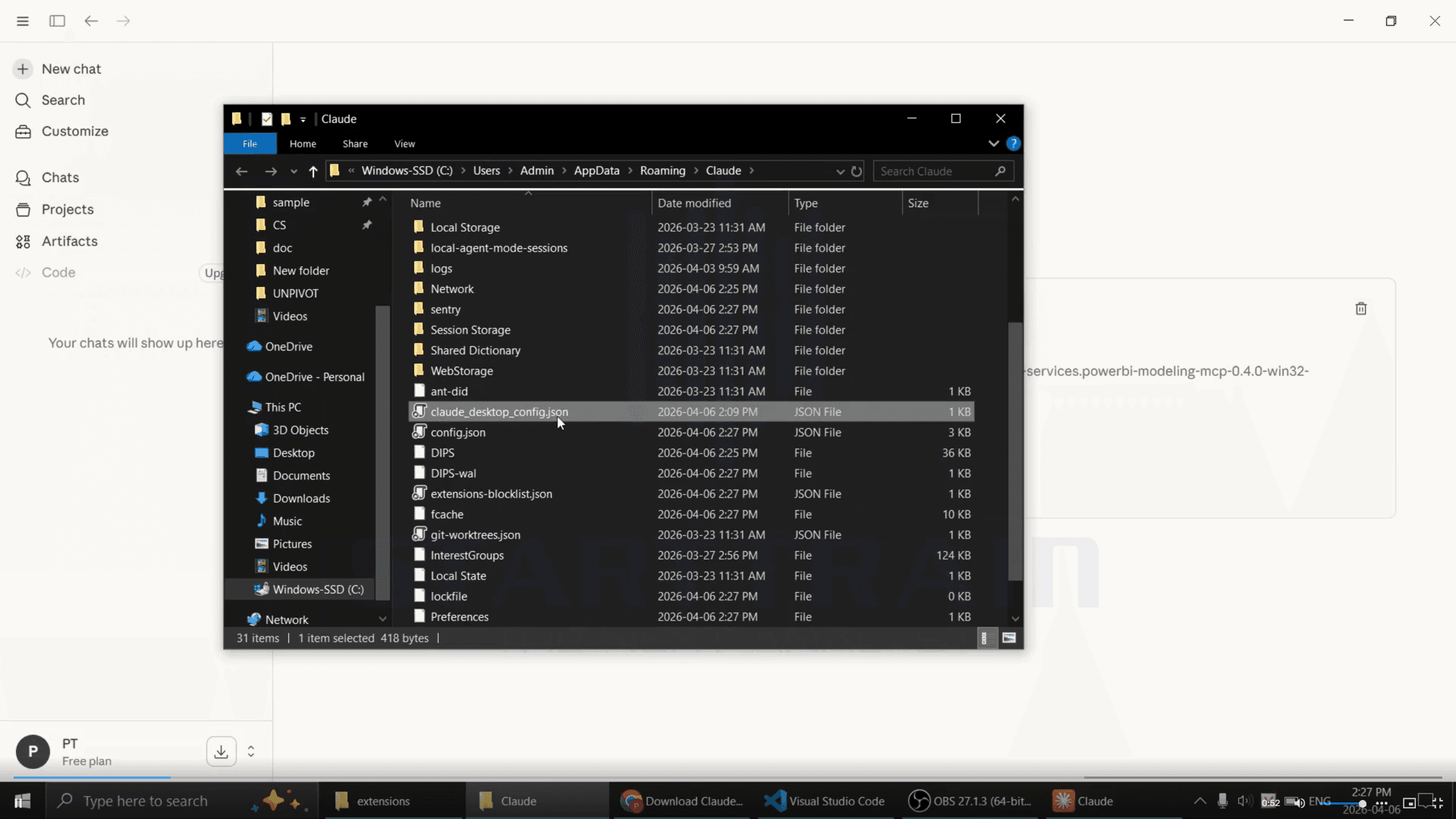Viewport: 1456px width, 819px height.
Task: Open Claude hamburger menu icon
Action: tap(23, 20)
